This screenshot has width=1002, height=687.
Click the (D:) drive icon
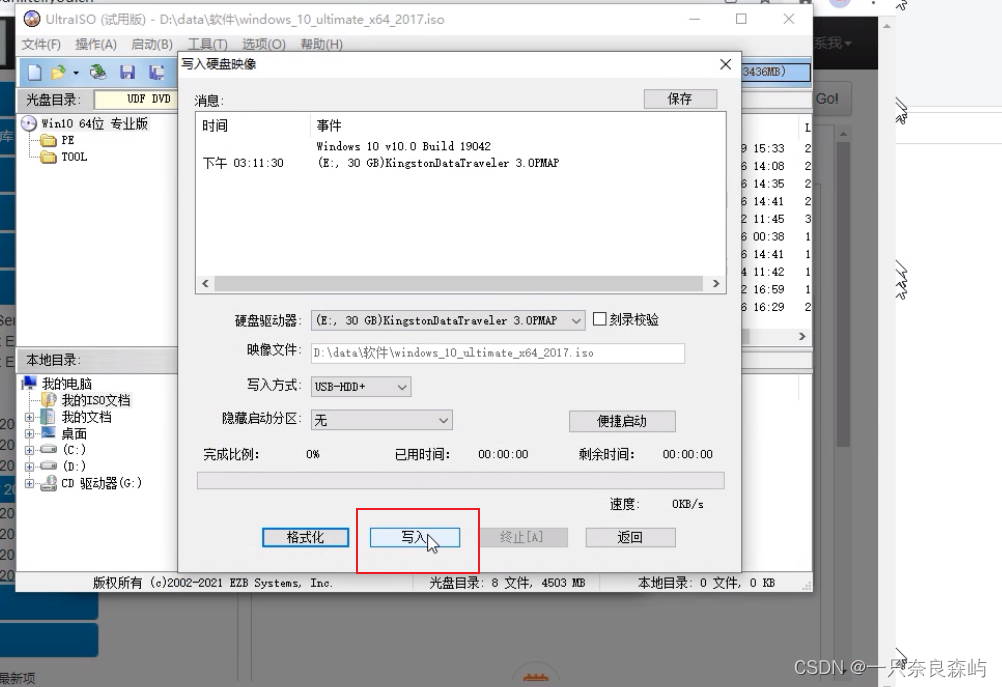49,466
